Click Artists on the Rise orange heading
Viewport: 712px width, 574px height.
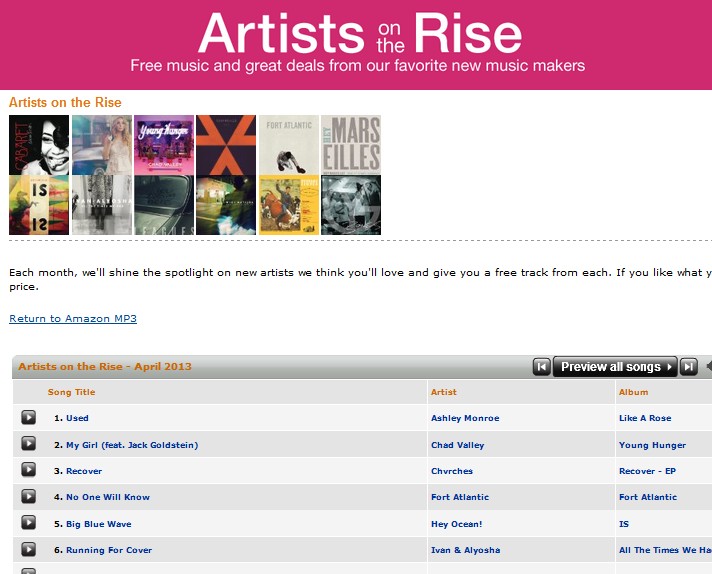click(65, 102)
